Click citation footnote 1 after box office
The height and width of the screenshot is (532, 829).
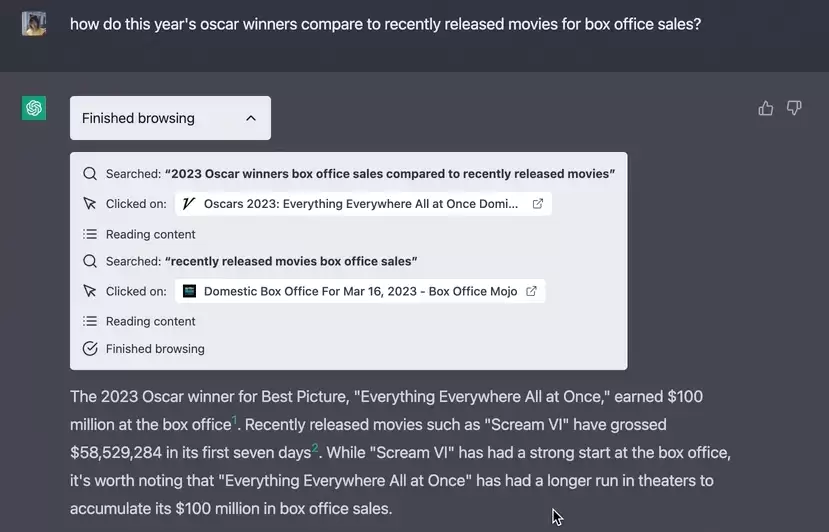pos(235,420)
